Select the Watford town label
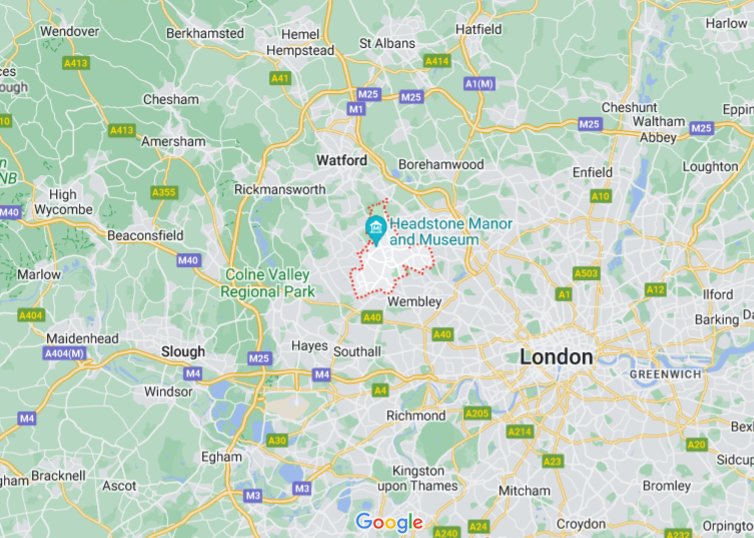The image size is (754, 538). coord(342,160)
